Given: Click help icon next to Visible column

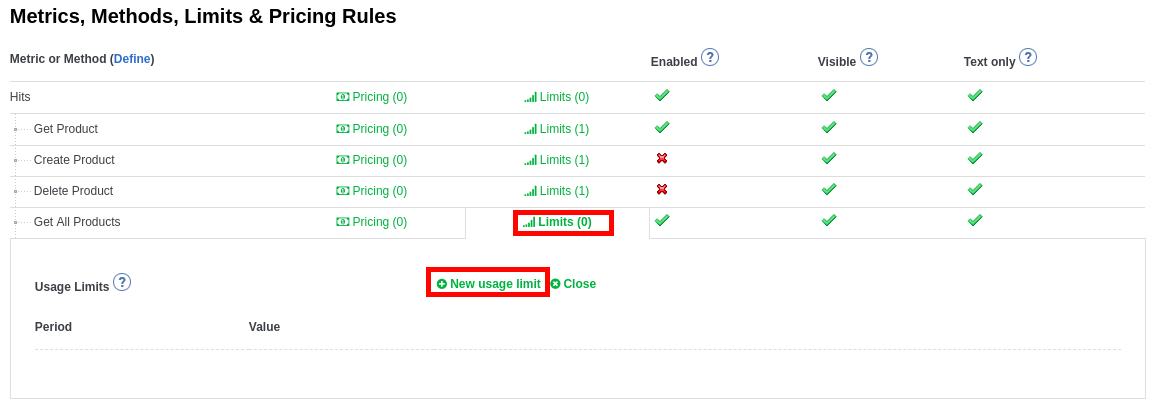Looking at the screenshot, I should click(x=869, y=57).
